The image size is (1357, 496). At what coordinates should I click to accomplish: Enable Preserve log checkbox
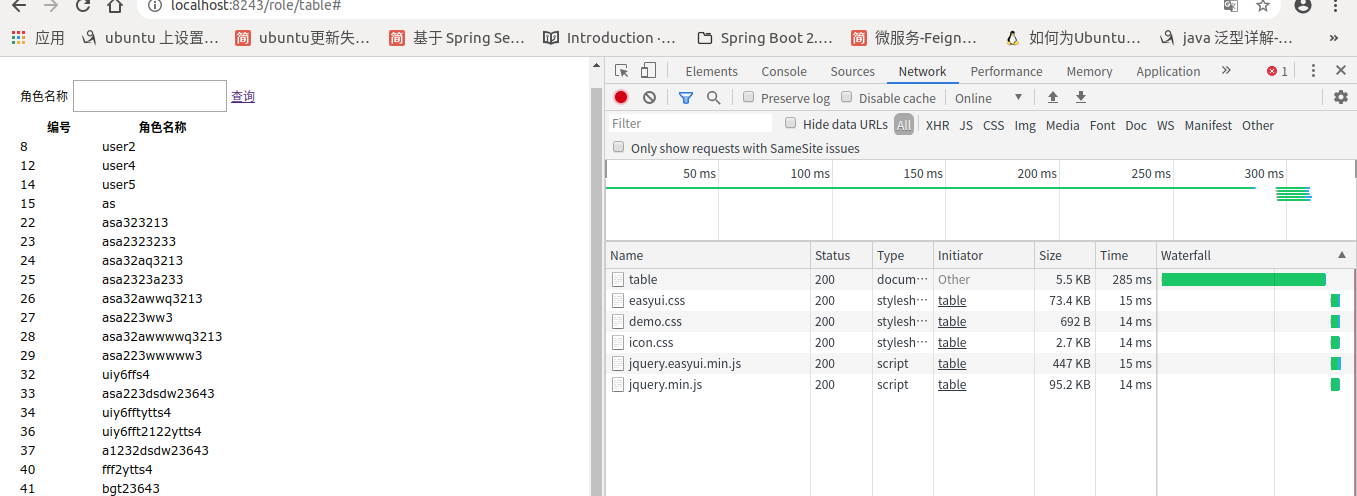(x=748, y=97)
